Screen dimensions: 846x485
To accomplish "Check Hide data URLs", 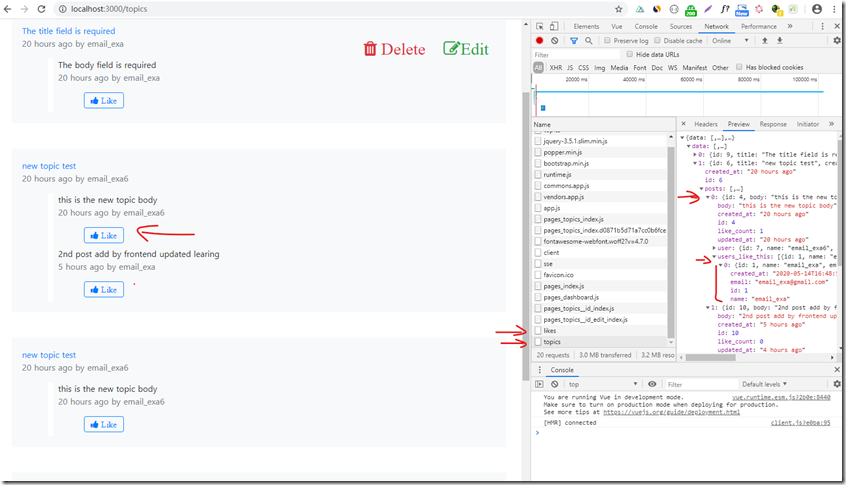I will (630, 54).
